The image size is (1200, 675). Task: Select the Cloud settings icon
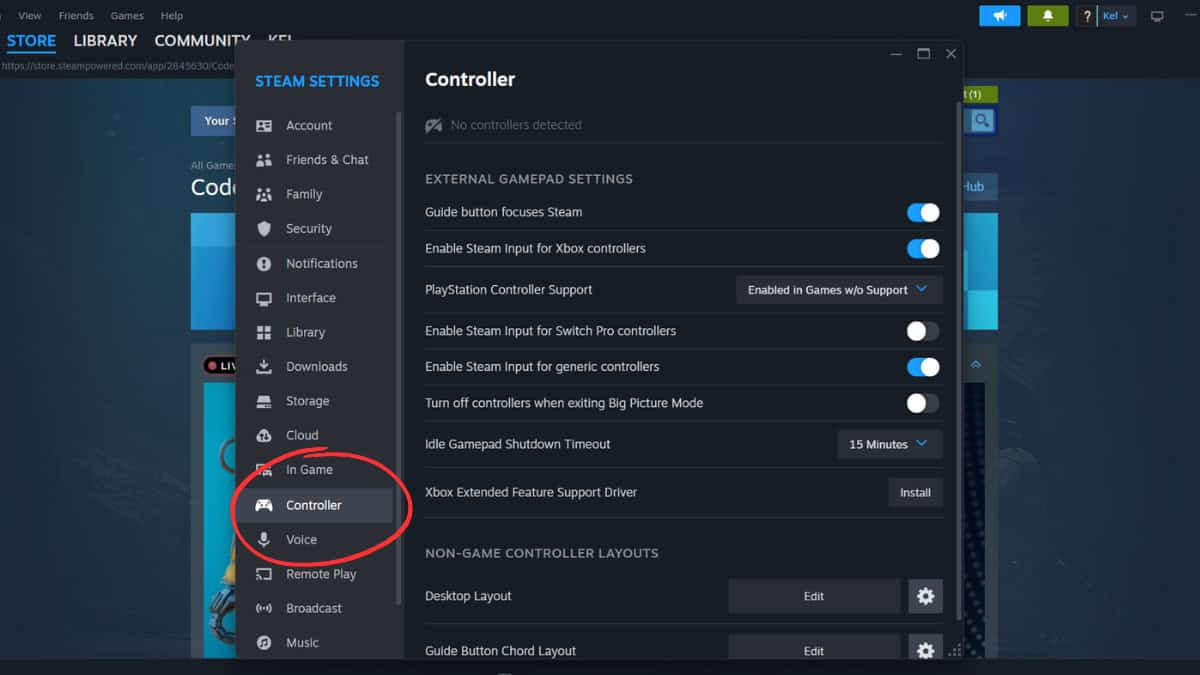265,435
